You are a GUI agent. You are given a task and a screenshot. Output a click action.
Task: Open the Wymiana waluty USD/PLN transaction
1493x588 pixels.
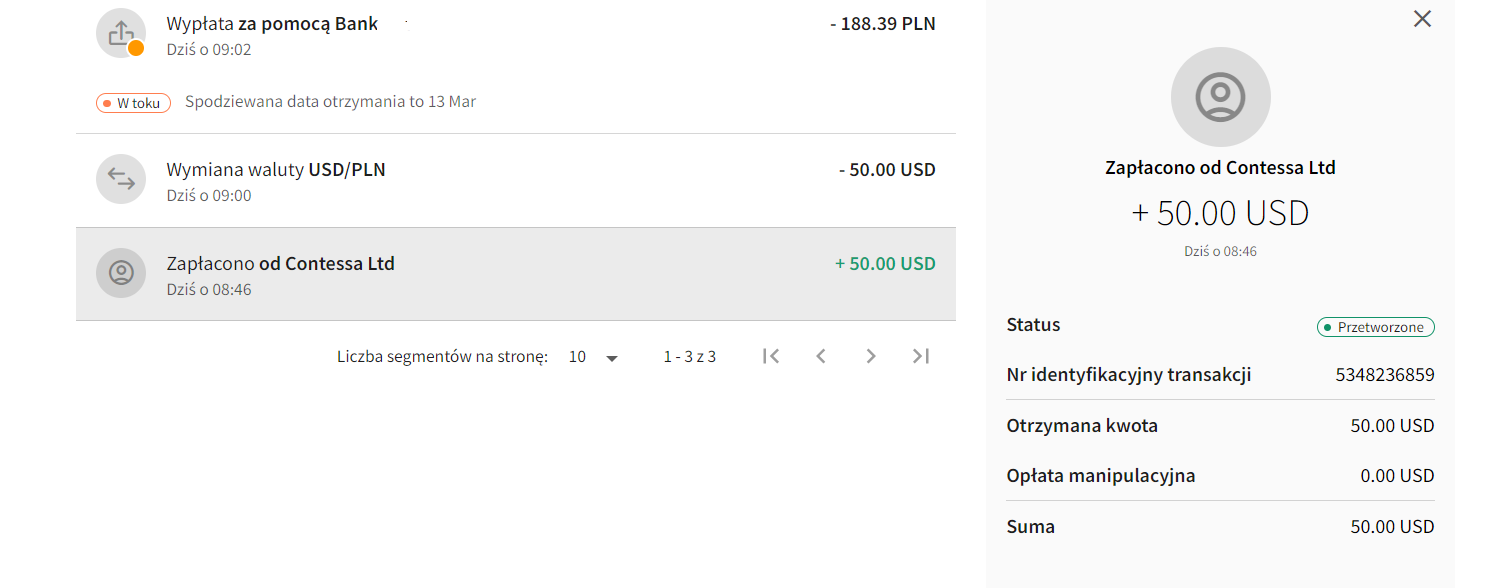(516, 180)
